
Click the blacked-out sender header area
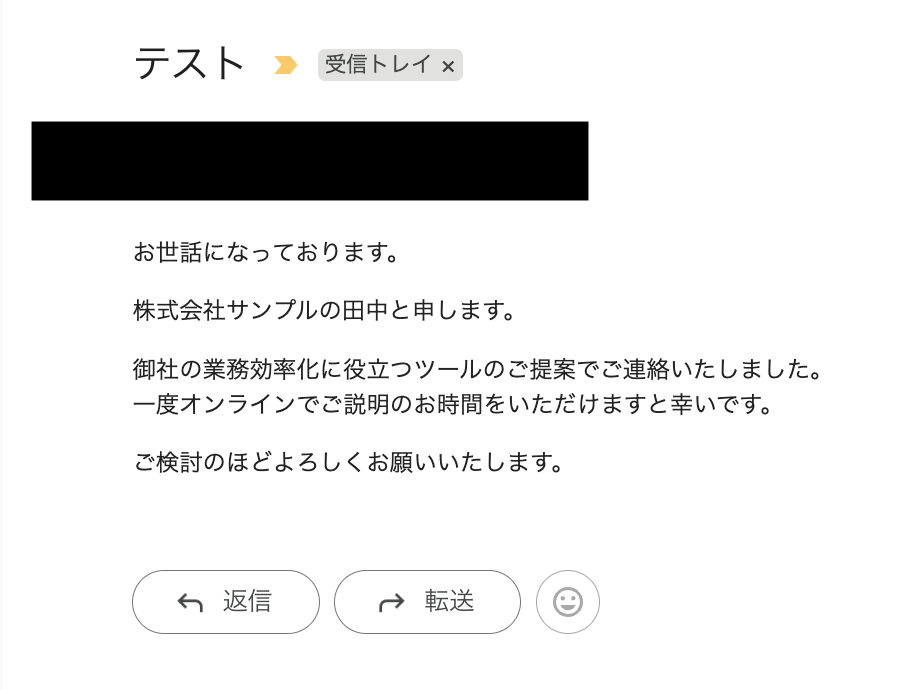309,161
